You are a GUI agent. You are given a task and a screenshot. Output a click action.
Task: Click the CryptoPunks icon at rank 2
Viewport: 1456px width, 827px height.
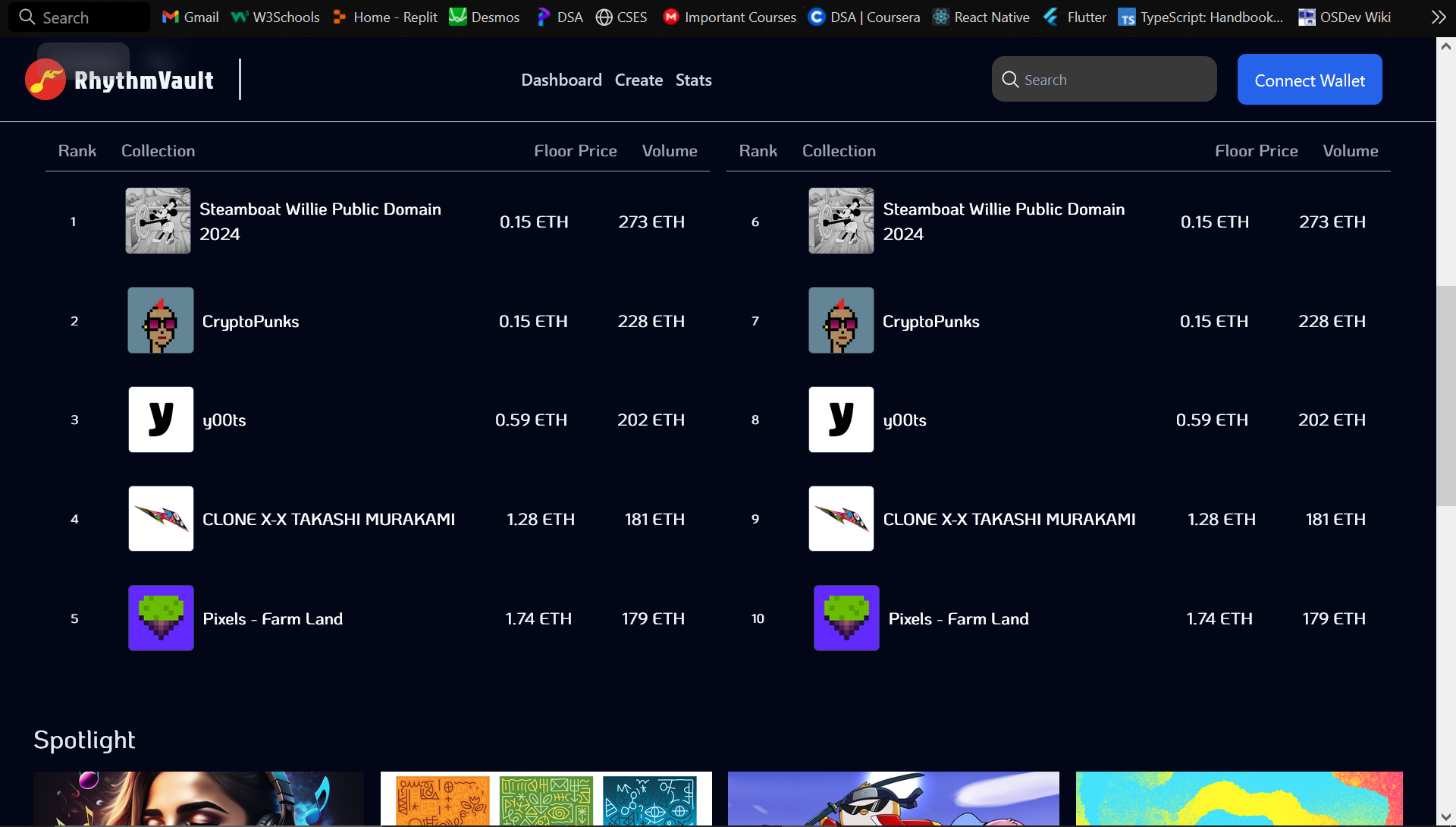click(x=160, y=320)
